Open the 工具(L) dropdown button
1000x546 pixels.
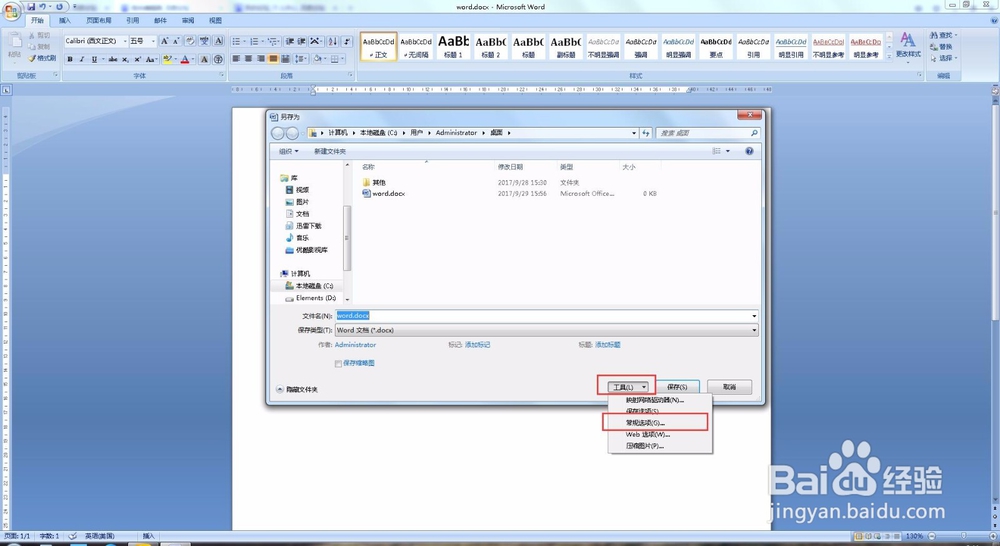pos(627,387)
